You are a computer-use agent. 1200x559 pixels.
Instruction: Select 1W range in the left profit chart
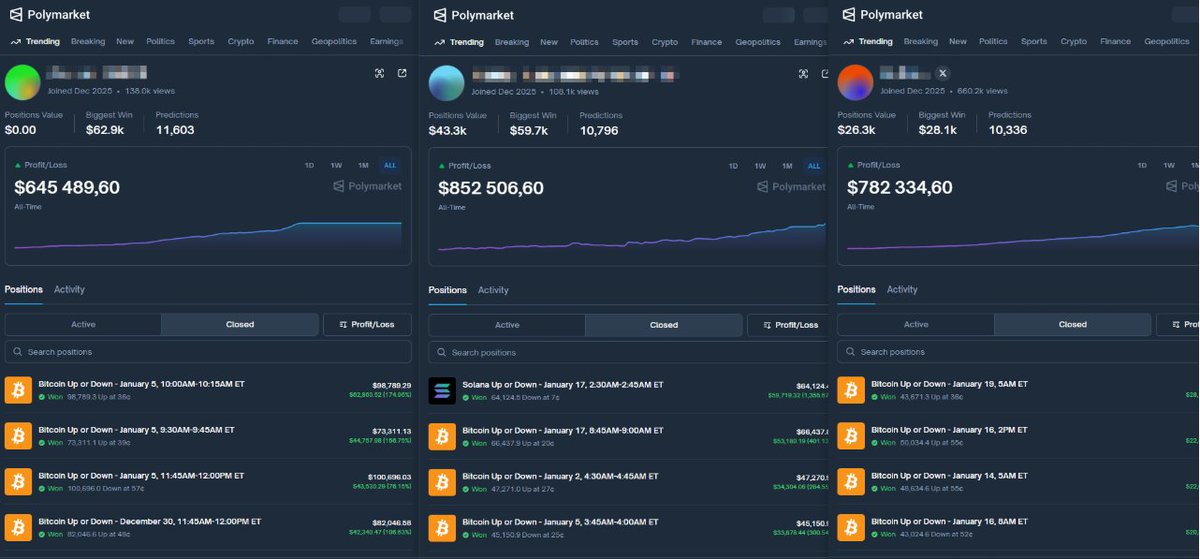(336, 166)
